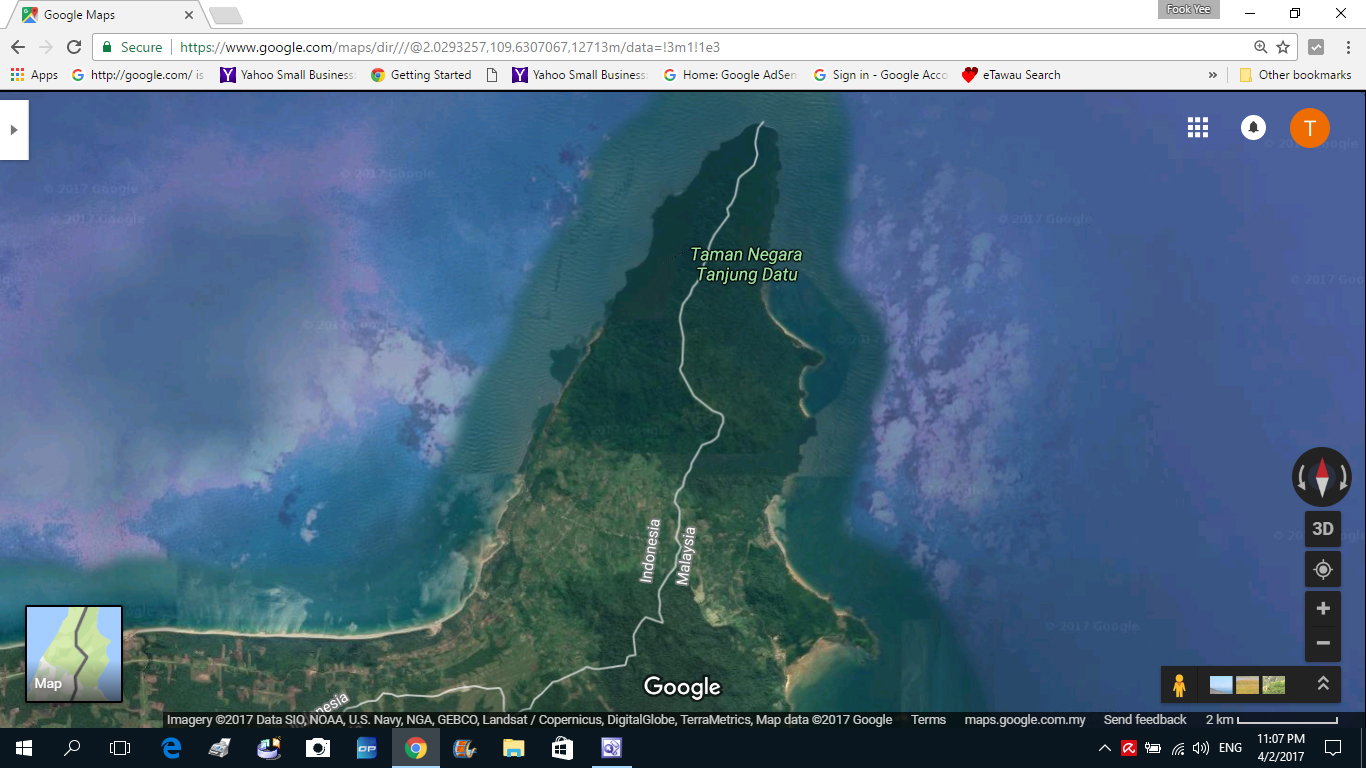
Task: Select the Google Maps browser tab
Action: [105, 15]
